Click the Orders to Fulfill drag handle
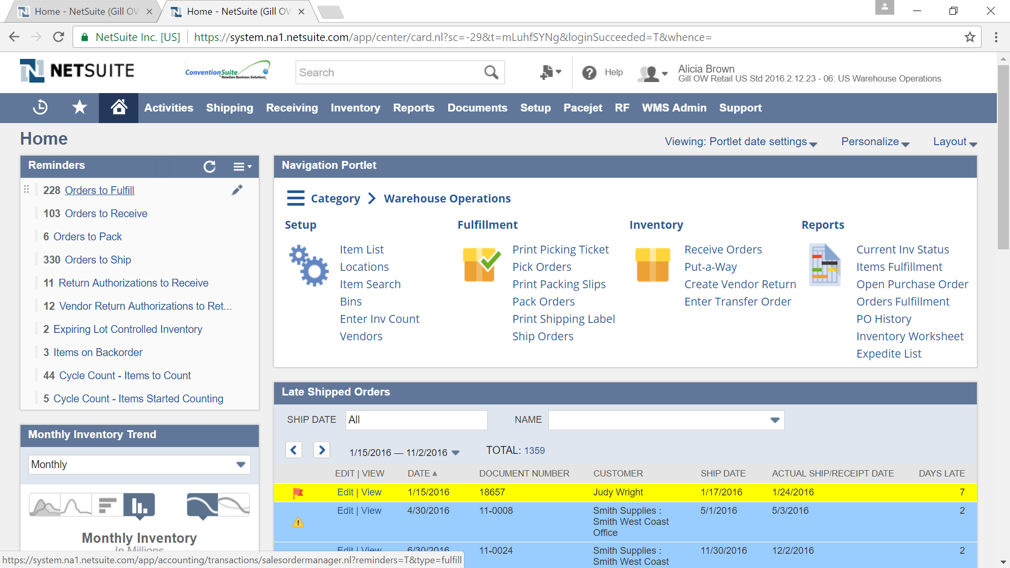This screenshot has width=1010, height=568. click(x=26, y=189)
